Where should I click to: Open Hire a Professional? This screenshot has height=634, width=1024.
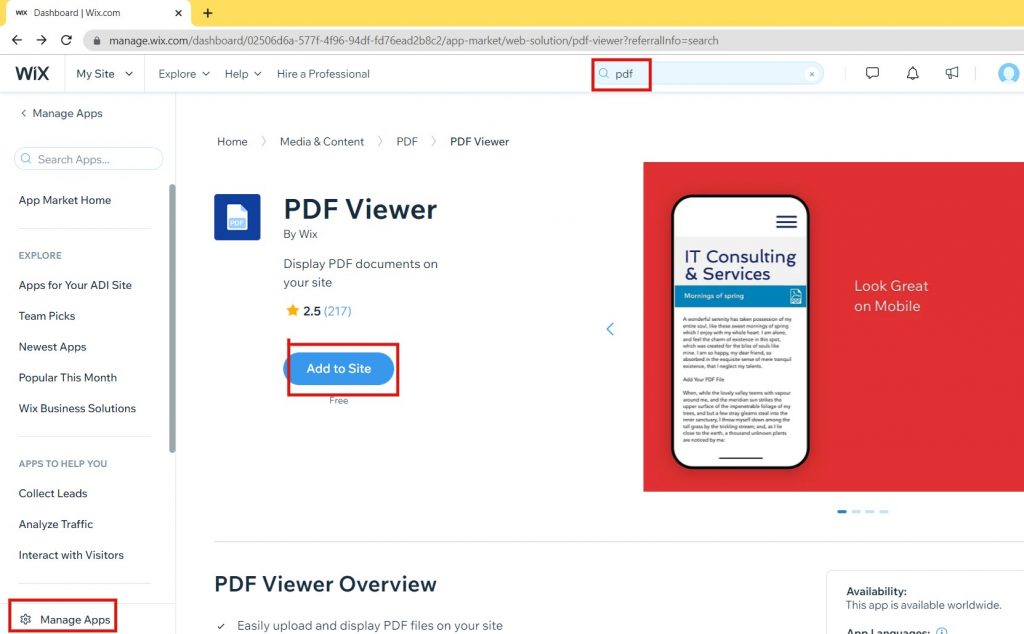pos(323,74)
